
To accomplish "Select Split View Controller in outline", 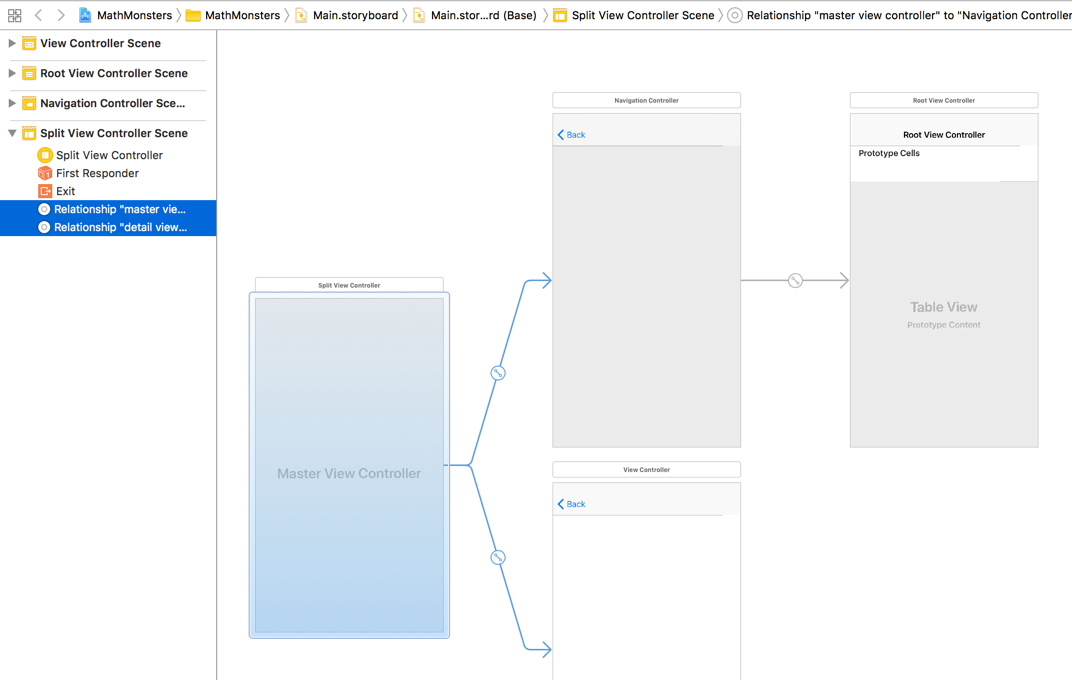I will [108, 155].
